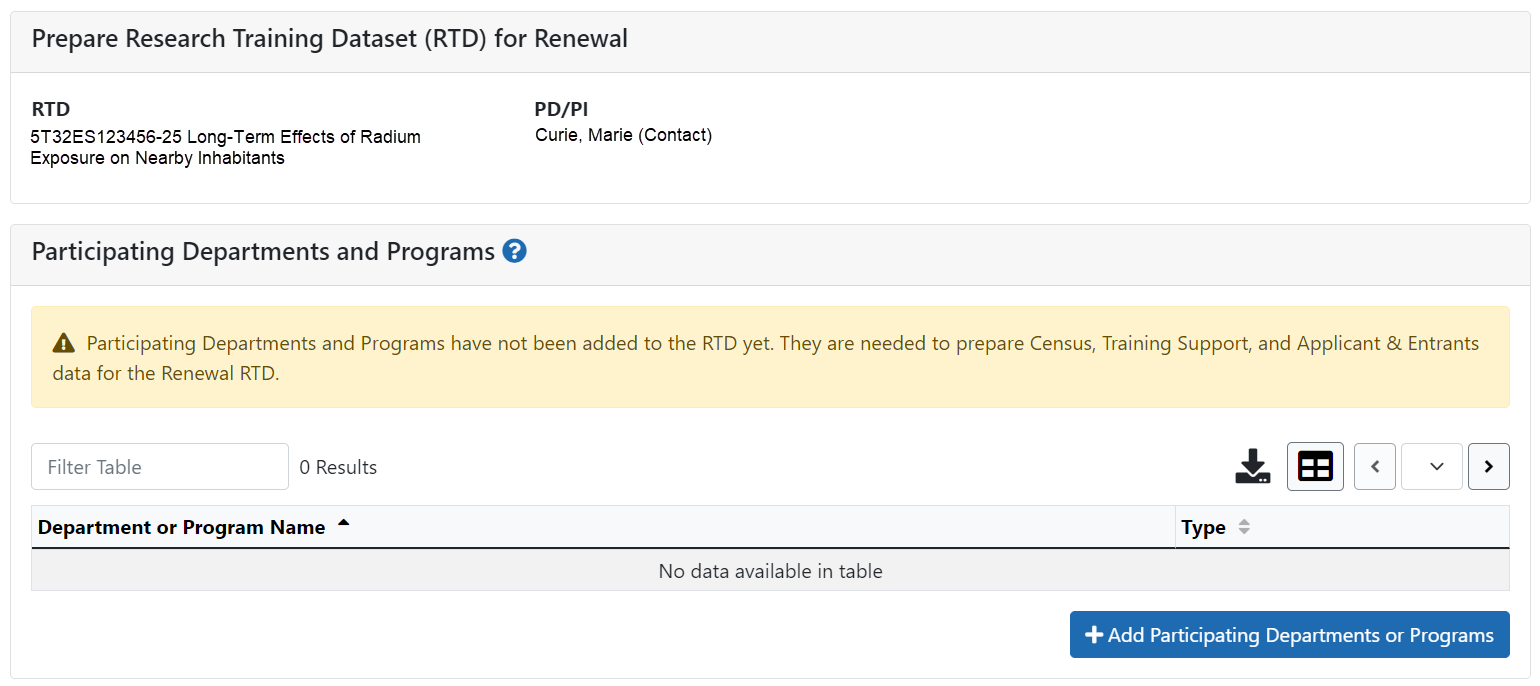Click the warning triangle icon in the alert
Image resolution: width=1540 pixels, height=686 pixels.
(63, 344)
